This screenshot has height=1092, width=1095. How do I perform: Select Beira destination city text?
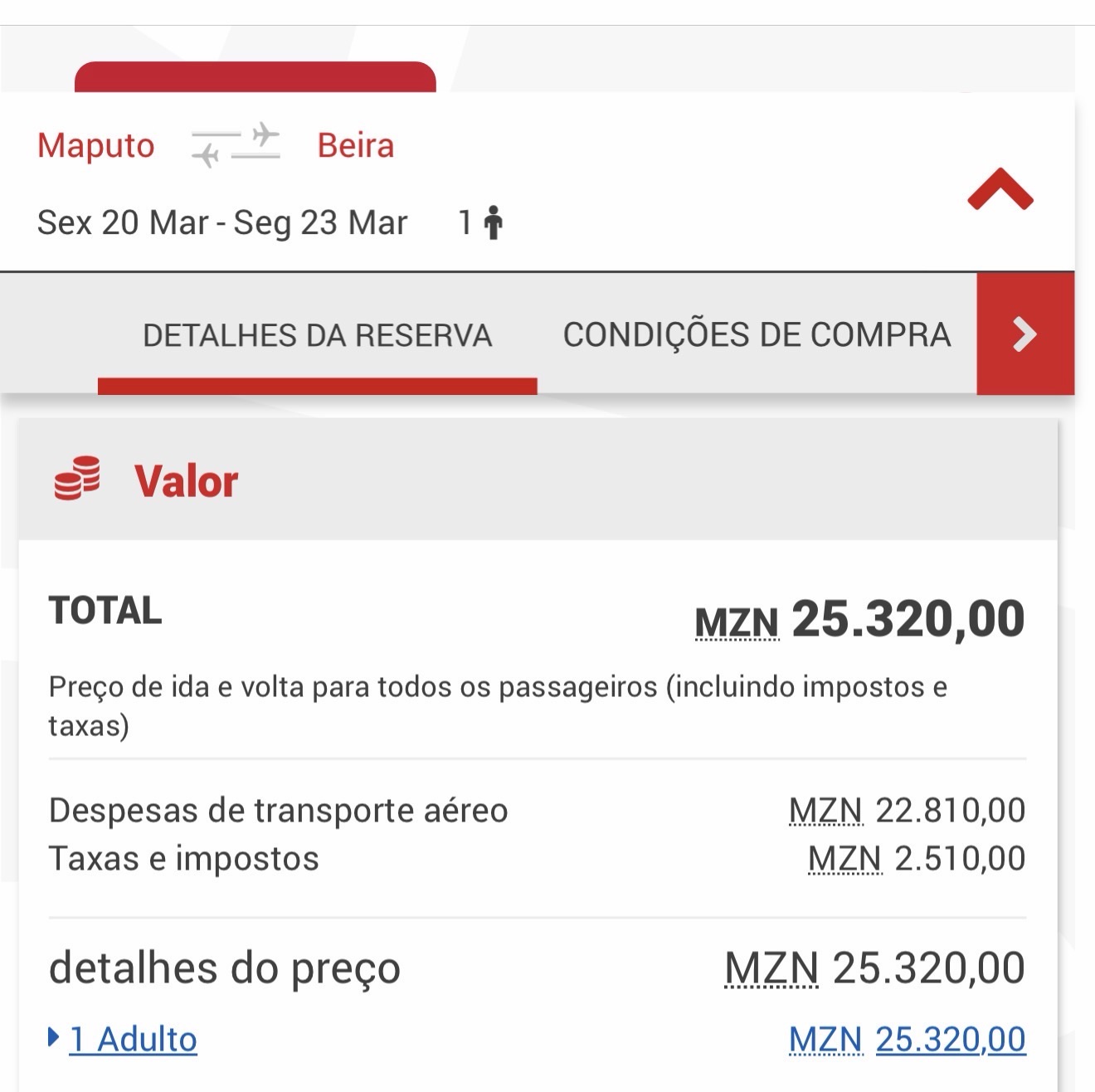point(356,145)
